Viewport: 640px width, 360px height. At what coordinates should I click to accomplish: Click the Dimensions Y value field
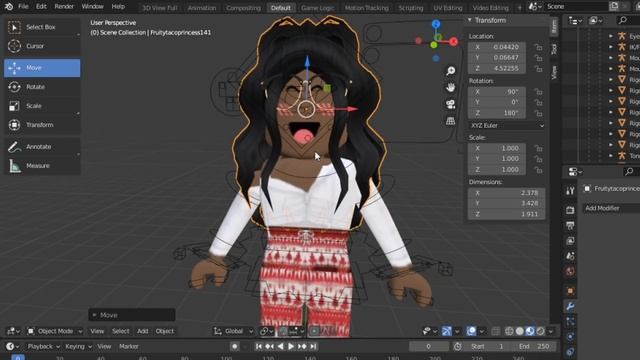click(507, 203)
